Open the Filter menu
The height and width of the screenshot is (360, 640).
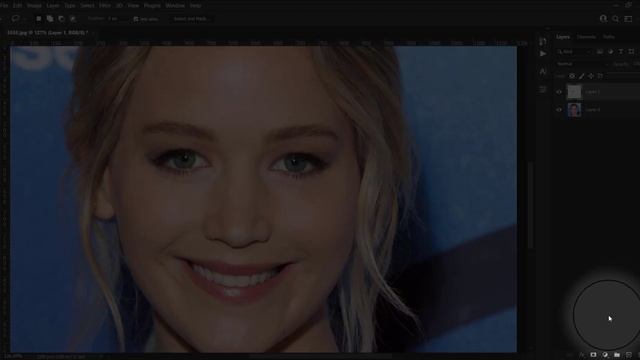click(104, 6)
